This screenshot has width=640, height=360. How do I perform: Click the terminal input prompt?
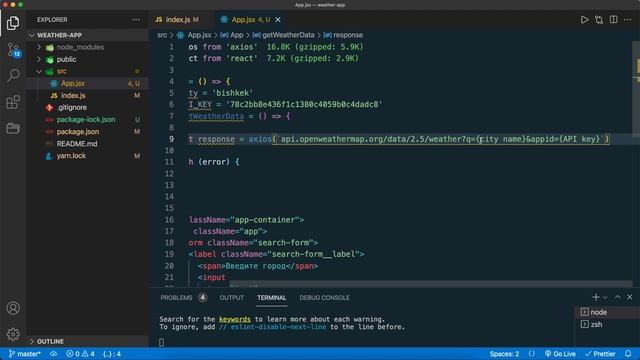point(162,342)
